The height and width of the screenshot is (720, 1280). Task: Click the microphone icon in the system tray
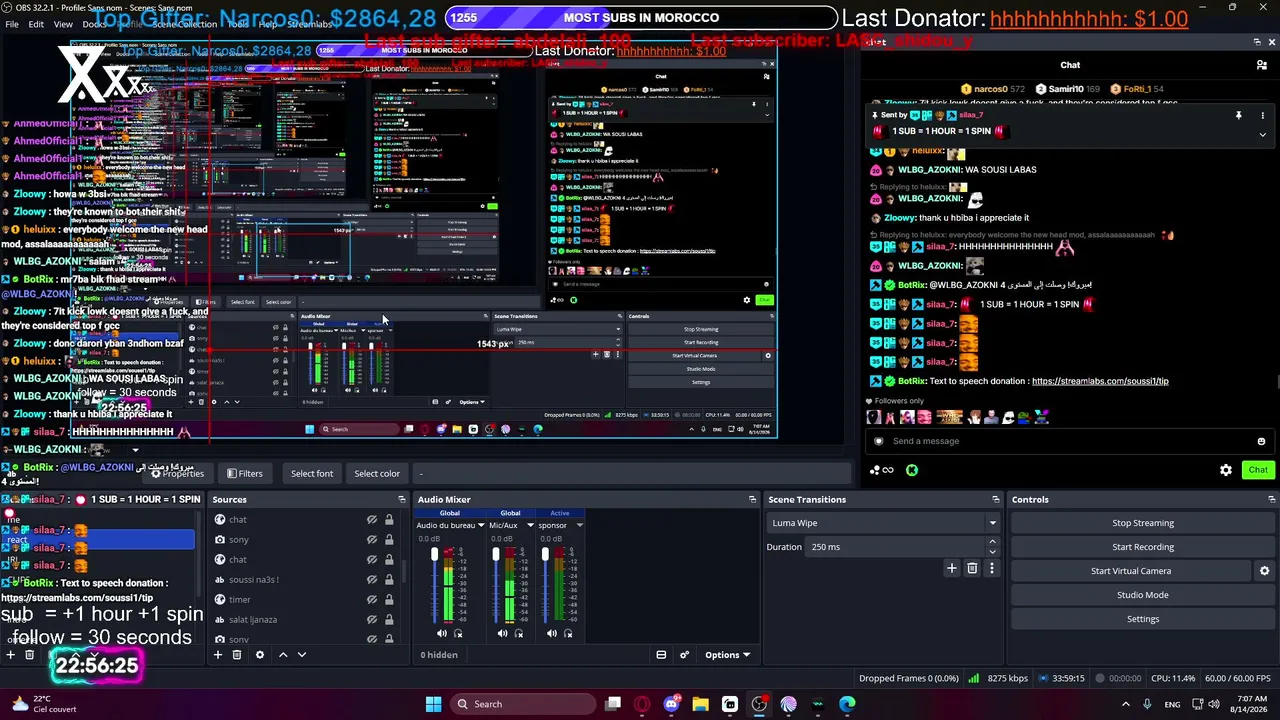(1146, 704)
